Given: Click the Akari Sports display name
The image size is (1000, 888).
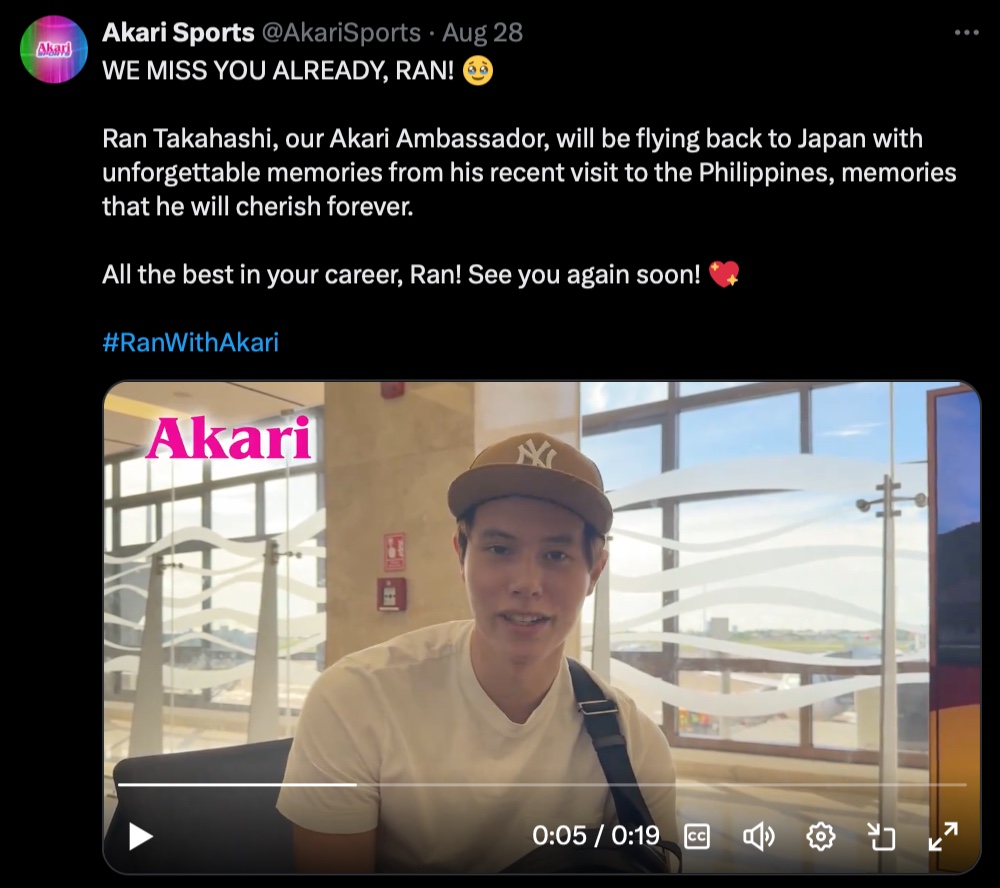Looking at the screenshot, I should [178, 33].
